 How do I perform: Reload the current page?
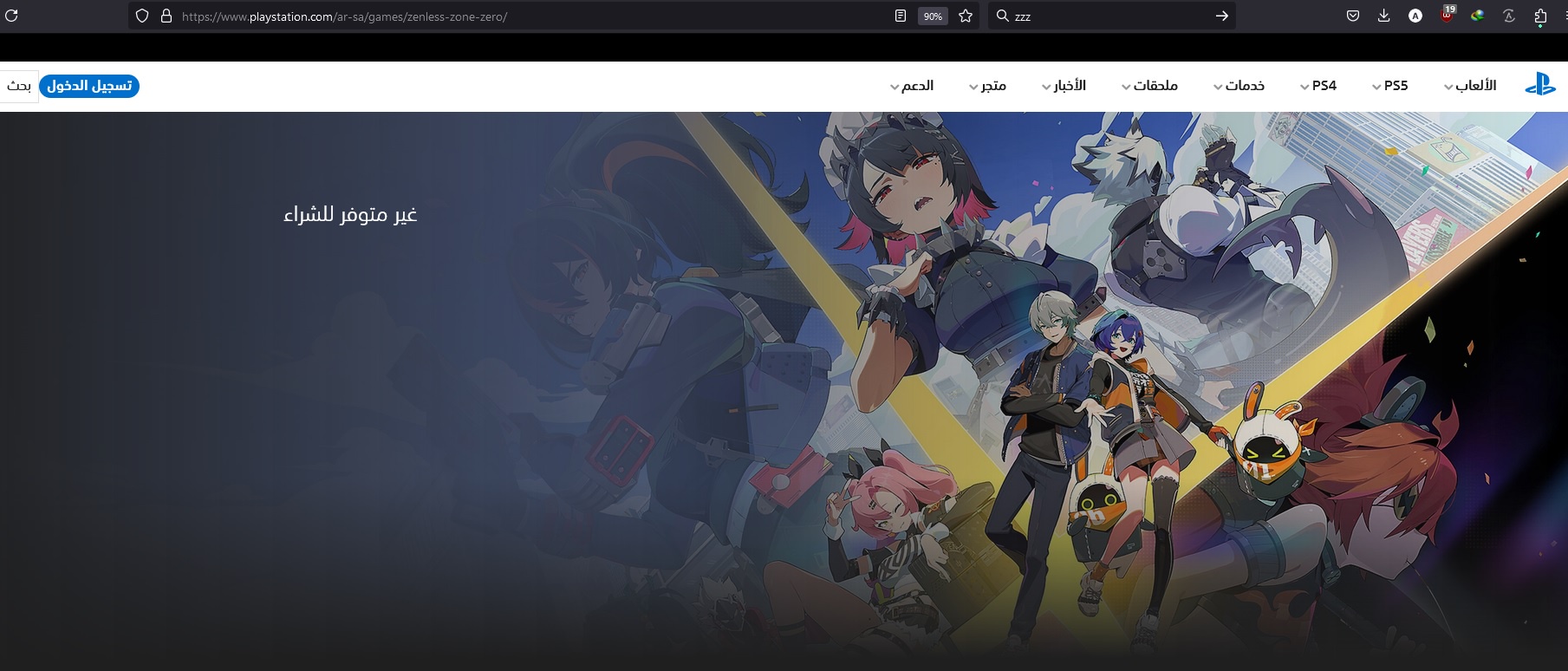(11, 16)
